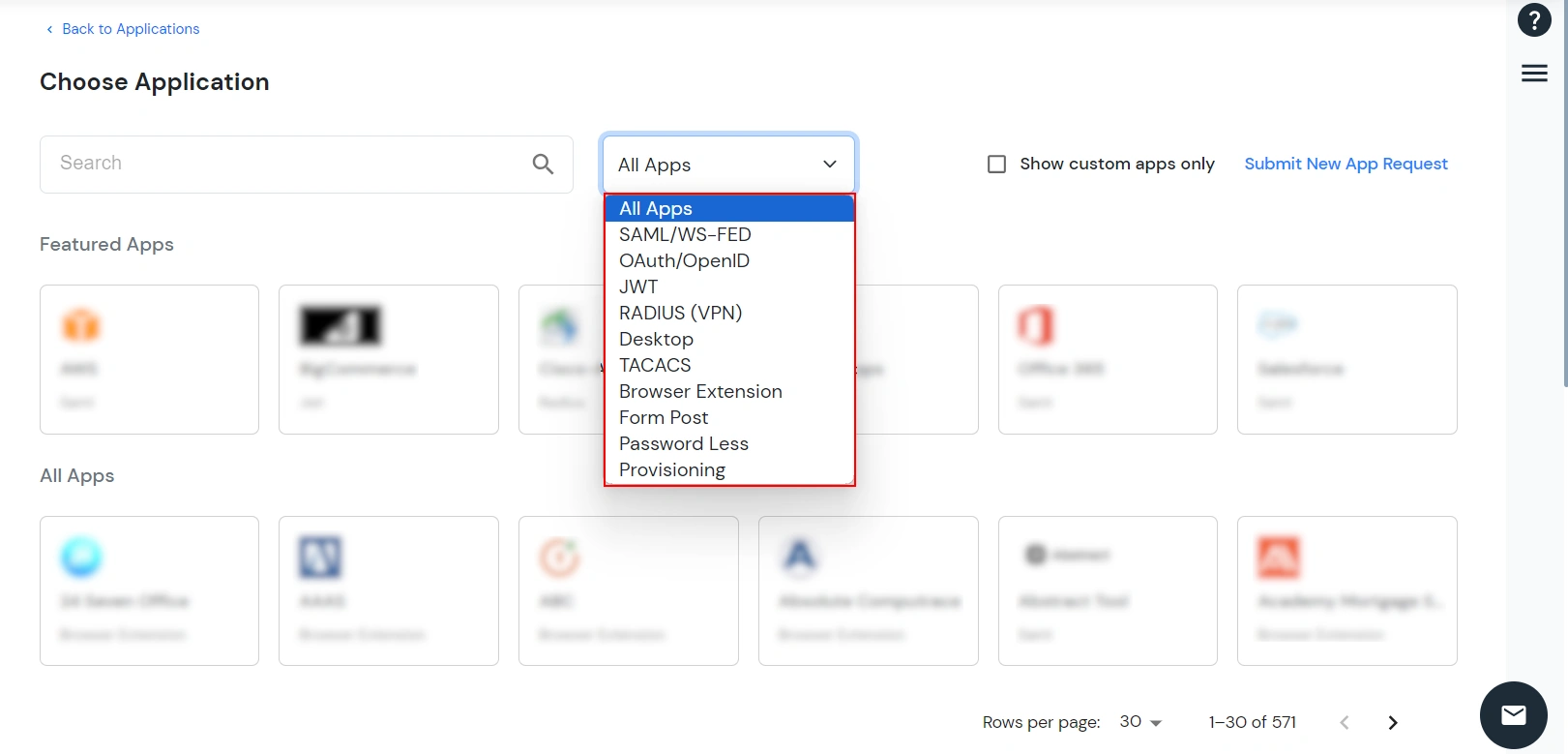
Task: Select All Apps option in list
Action: [x=729, y=208]
